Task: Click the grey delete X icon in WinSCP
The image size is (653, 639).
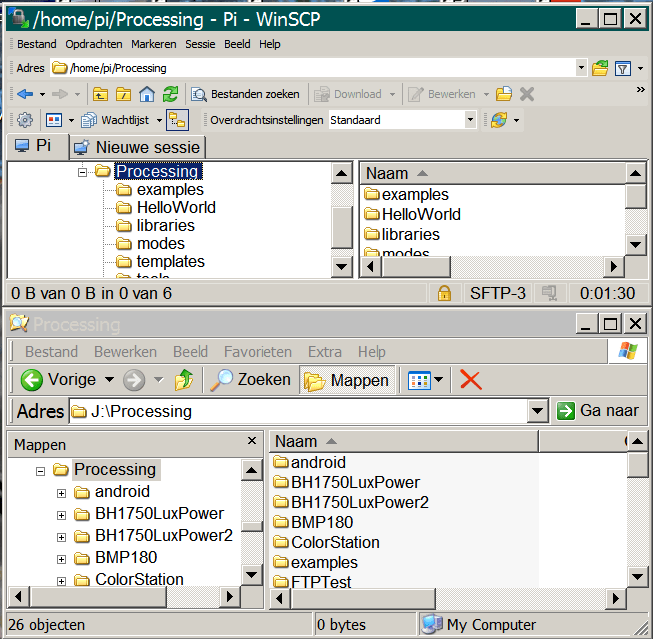Action: 527,94
